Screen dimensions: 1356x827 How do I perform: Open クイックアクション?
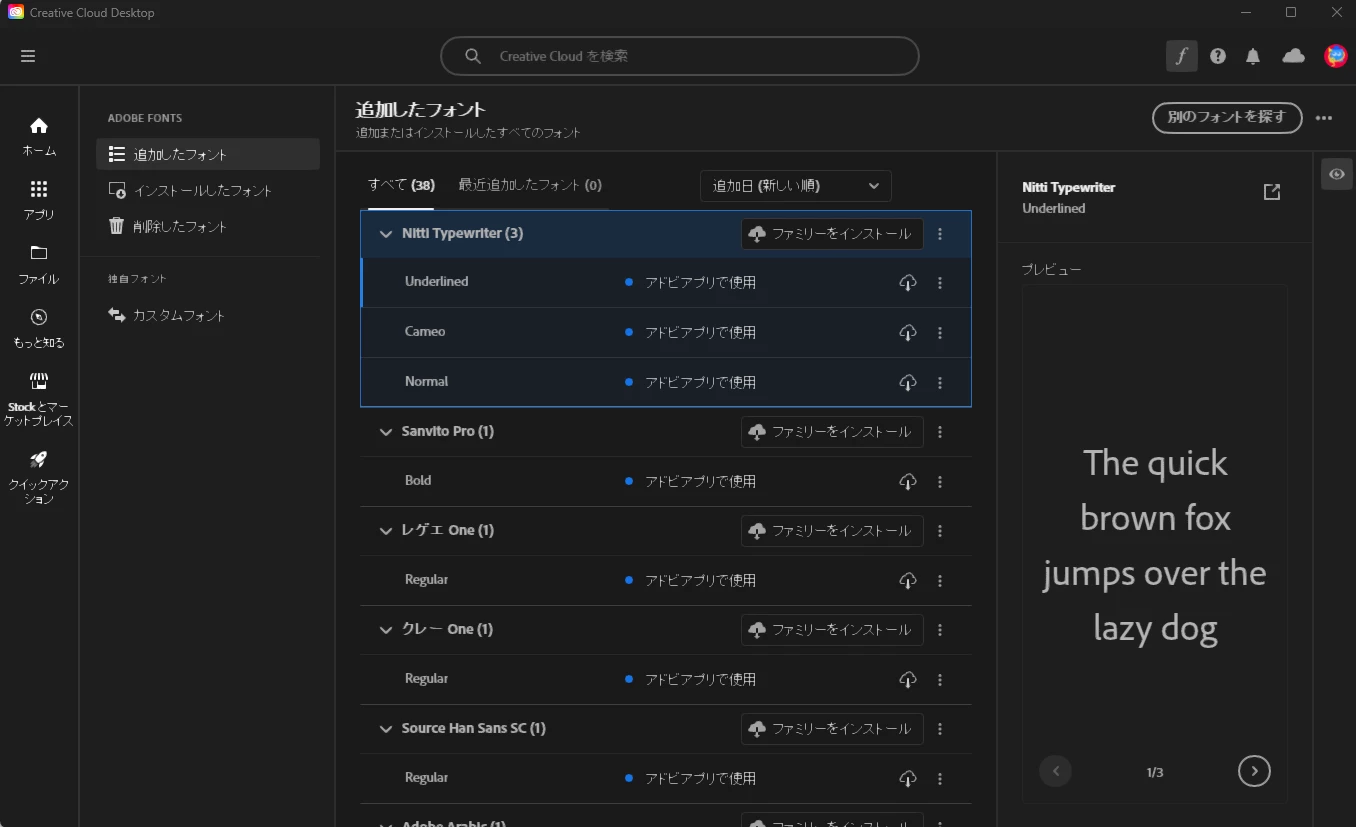coord(39,477)
